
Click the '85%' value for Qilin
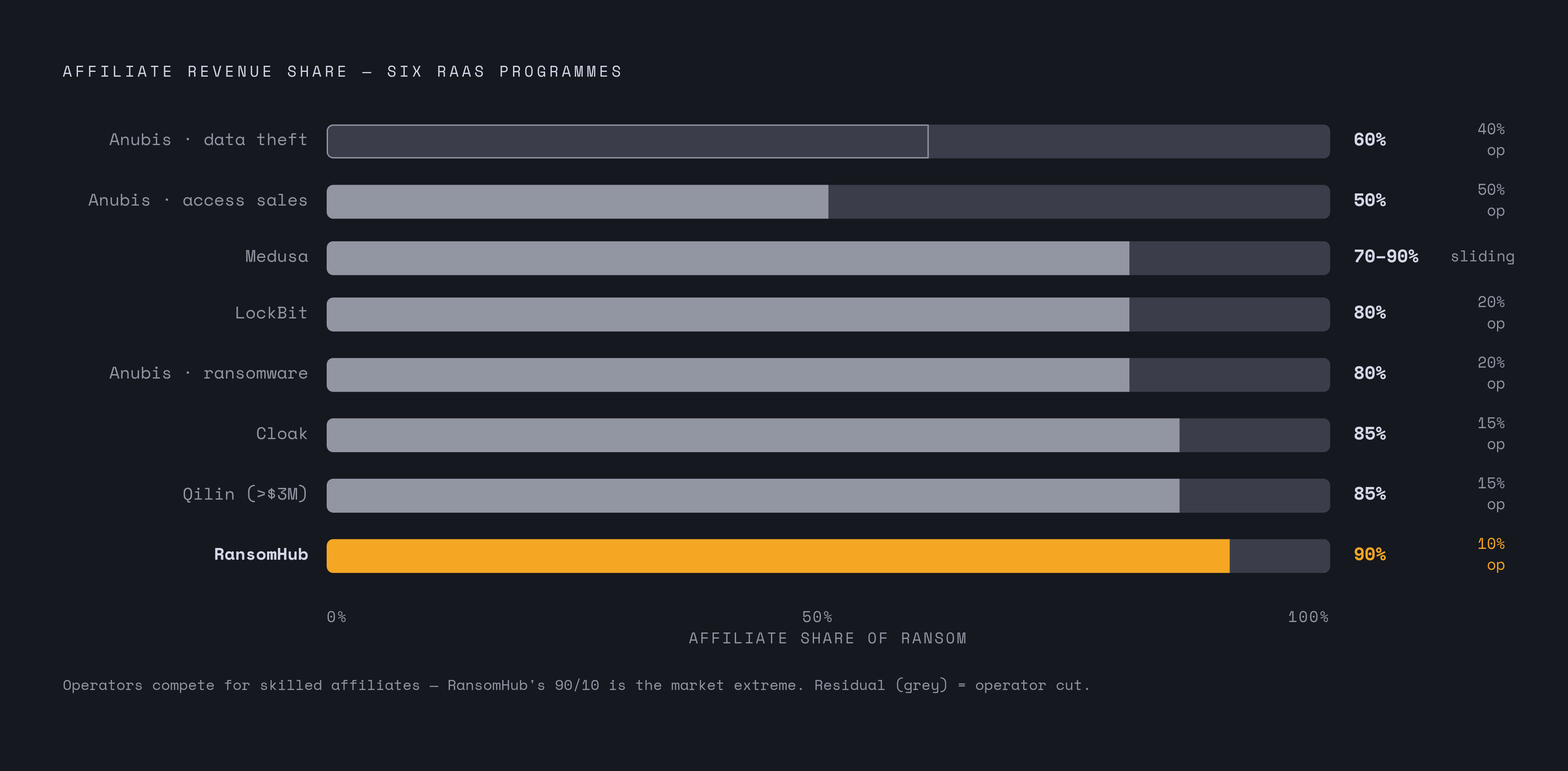coord(1369,494)
